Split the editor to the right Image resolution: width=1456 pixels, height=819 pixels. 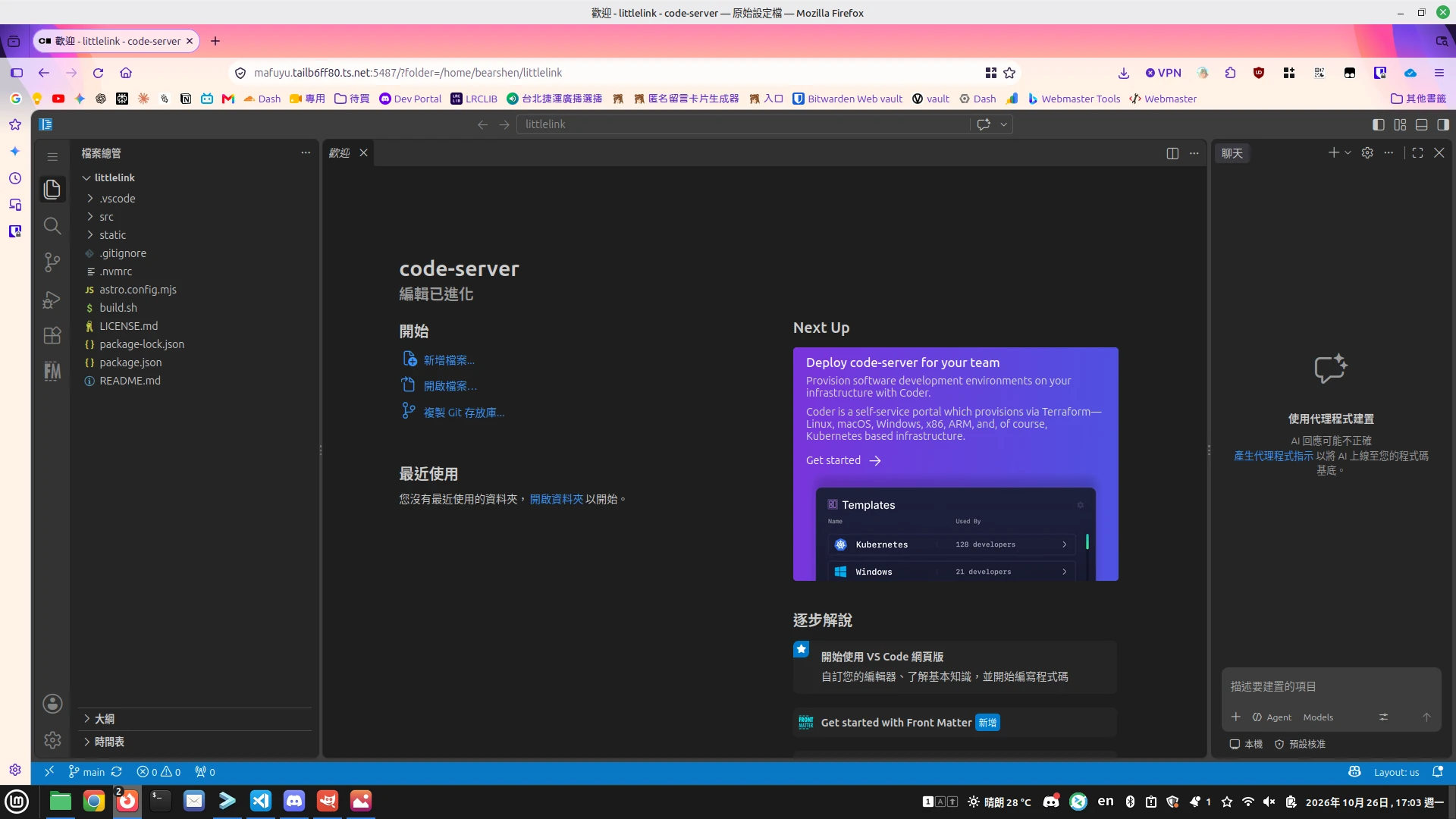click(1172, 153)
